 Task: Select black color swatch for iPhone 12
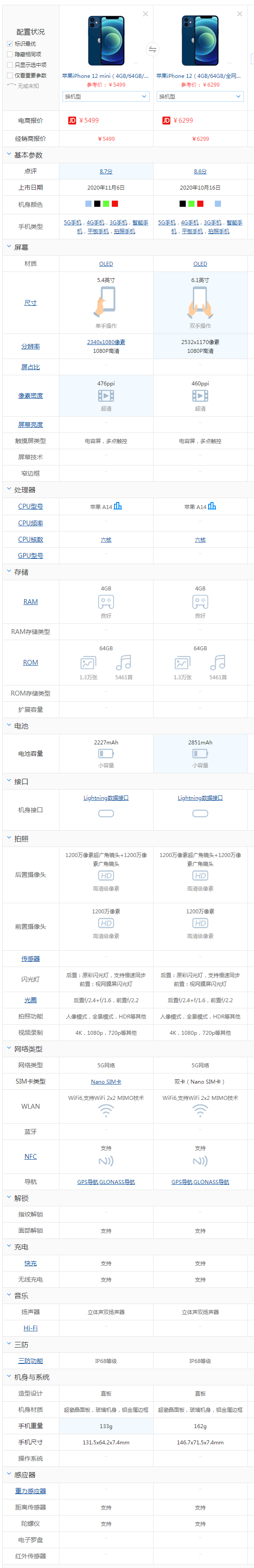coord(183,204)
